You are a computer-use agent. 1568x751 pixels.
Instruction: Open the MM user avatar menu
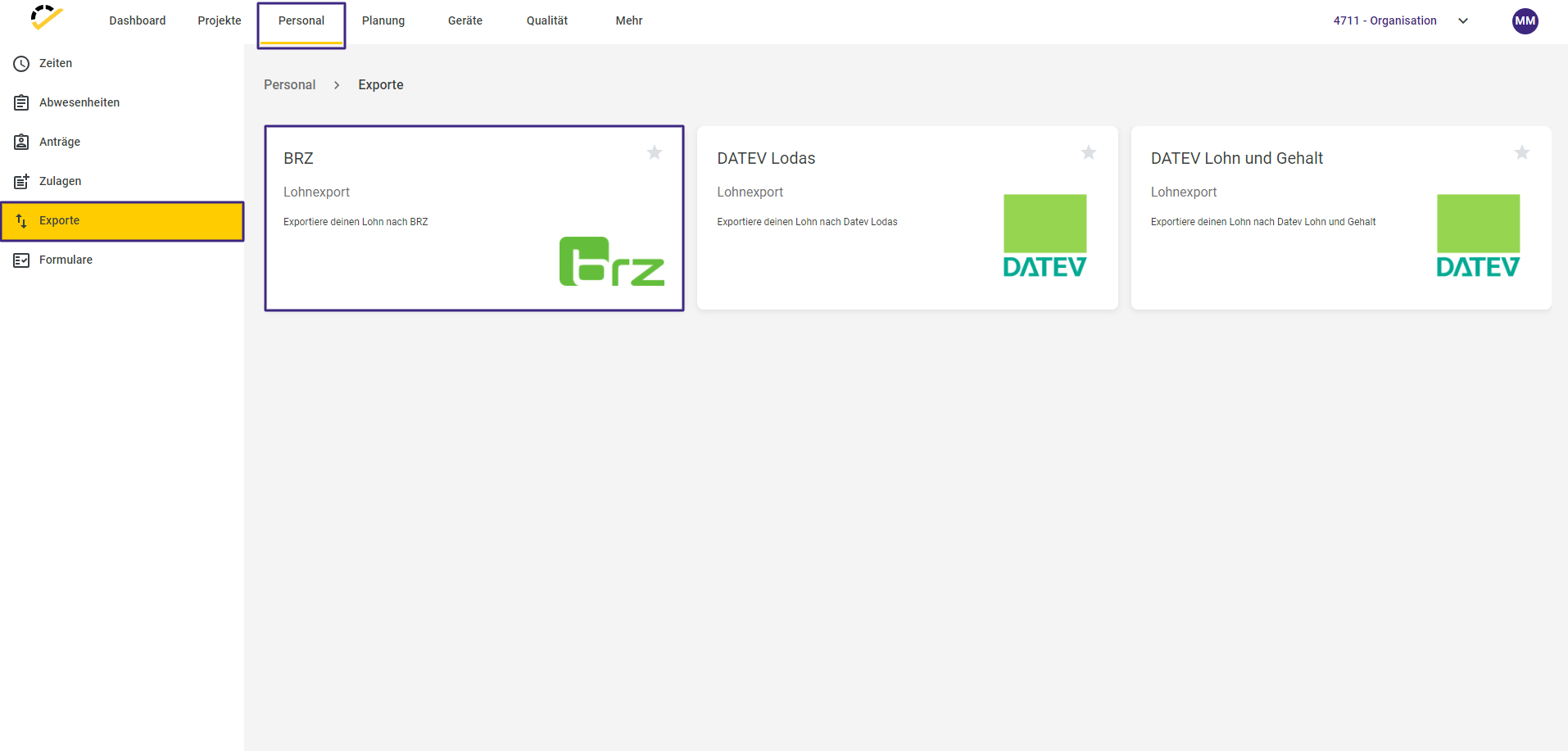(x=1525, y=21)
